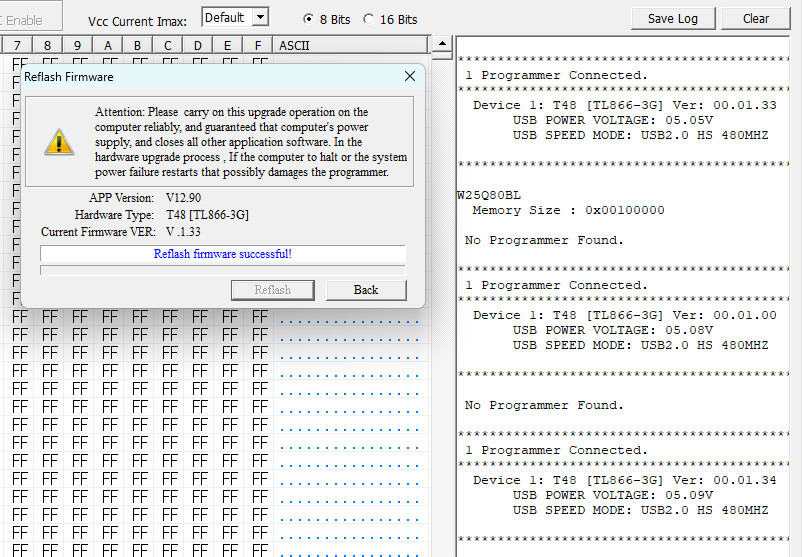Click the disabled Reflash button
The height and width of the screenshot is (557, 802).
[273, 290]
